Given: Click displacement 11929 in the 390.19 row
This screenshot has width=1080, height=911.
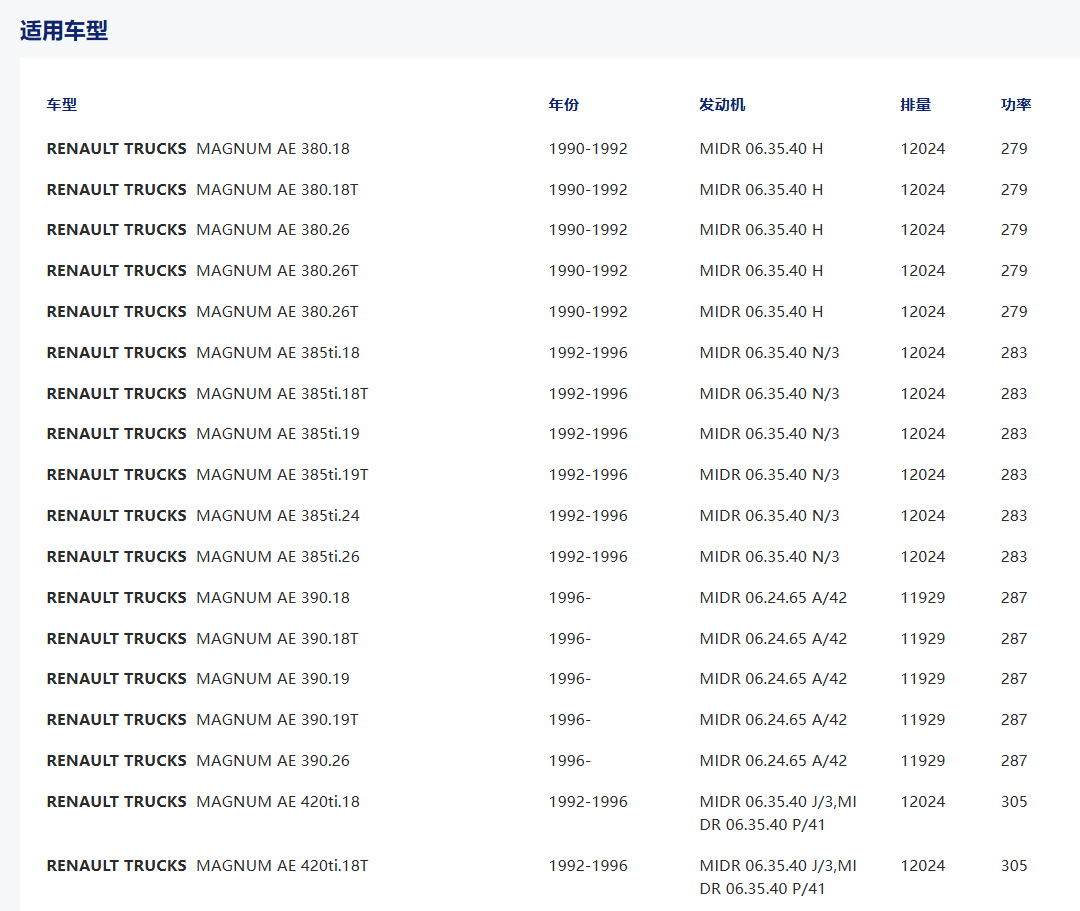Looking at the screenshot, I should tap(923, 678).
